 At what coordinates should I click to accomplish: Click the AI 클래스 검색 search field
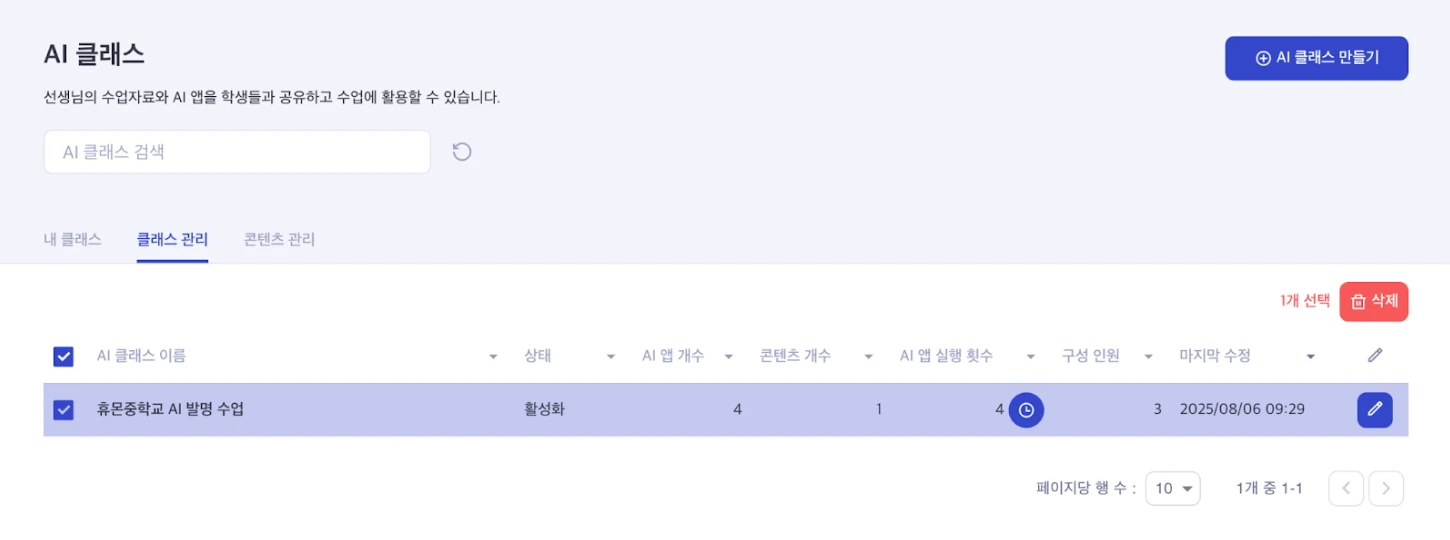tap(237, 152)
